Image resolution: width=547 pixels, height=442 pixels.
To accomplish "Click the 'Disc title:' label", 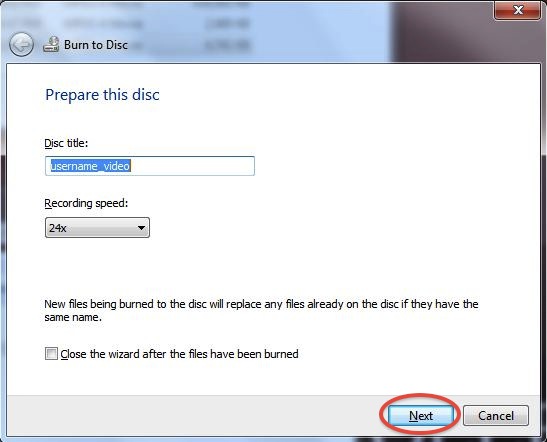I will tap(66, 143).
